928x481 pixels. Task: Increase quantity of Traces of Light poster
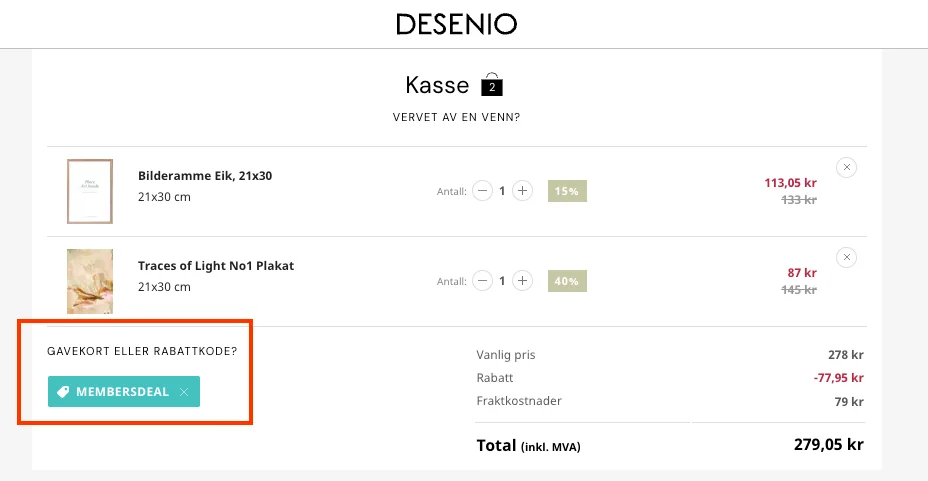tap(522, 280)
